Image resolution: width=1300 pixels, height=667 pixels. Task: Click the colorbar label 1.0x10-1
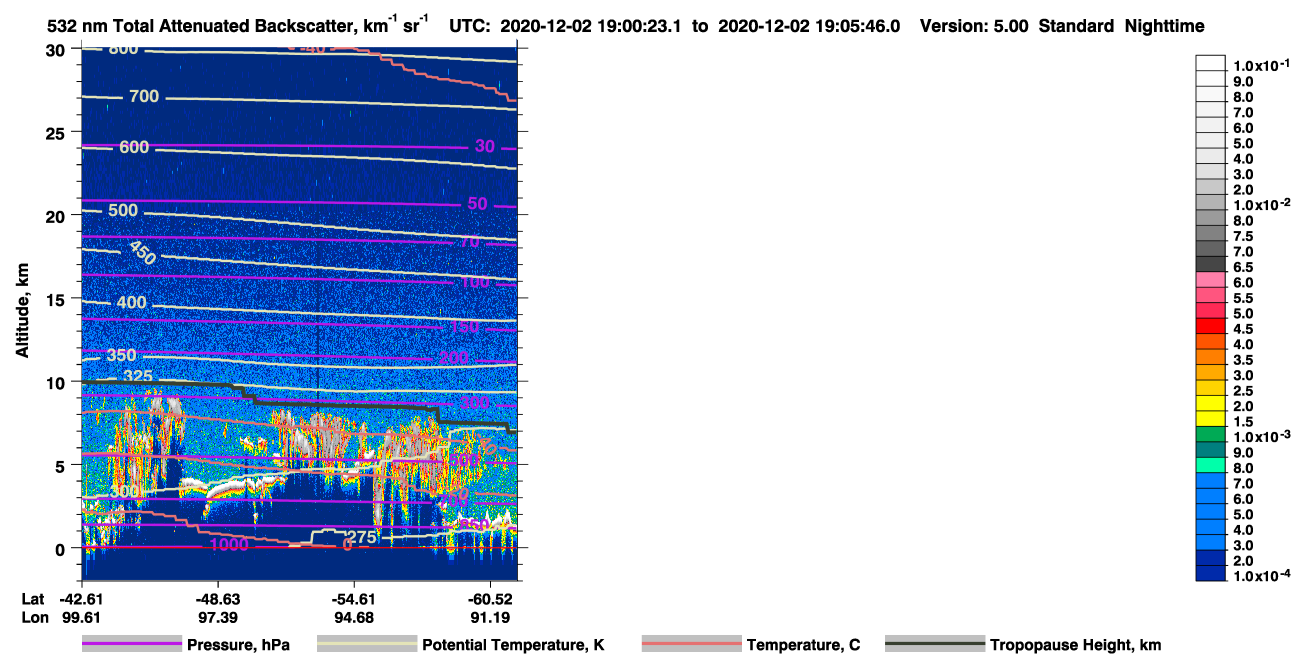[1260, 65]
